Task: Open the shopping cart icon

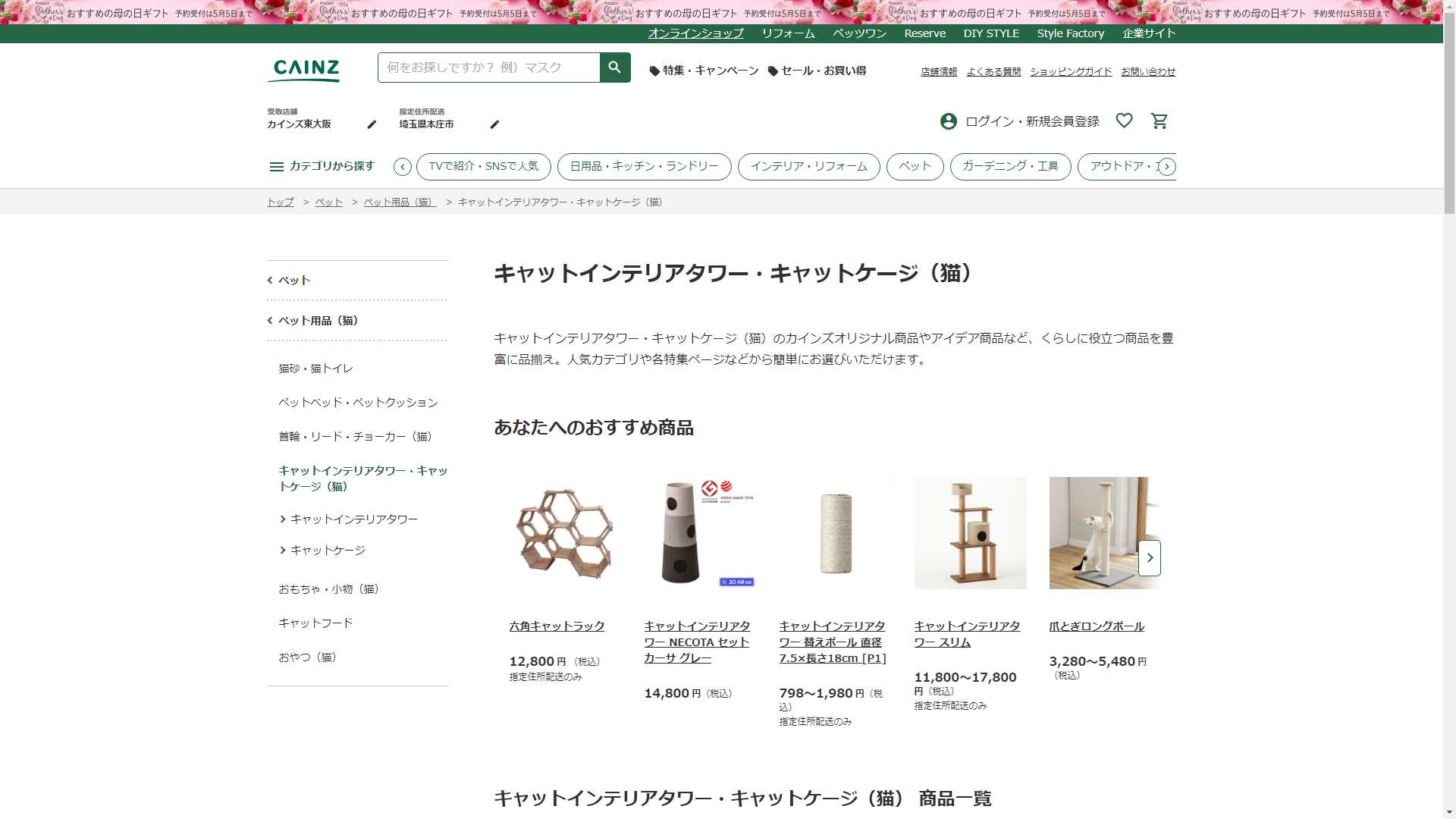Action: pyautogui.click(x=1159, y=121)
